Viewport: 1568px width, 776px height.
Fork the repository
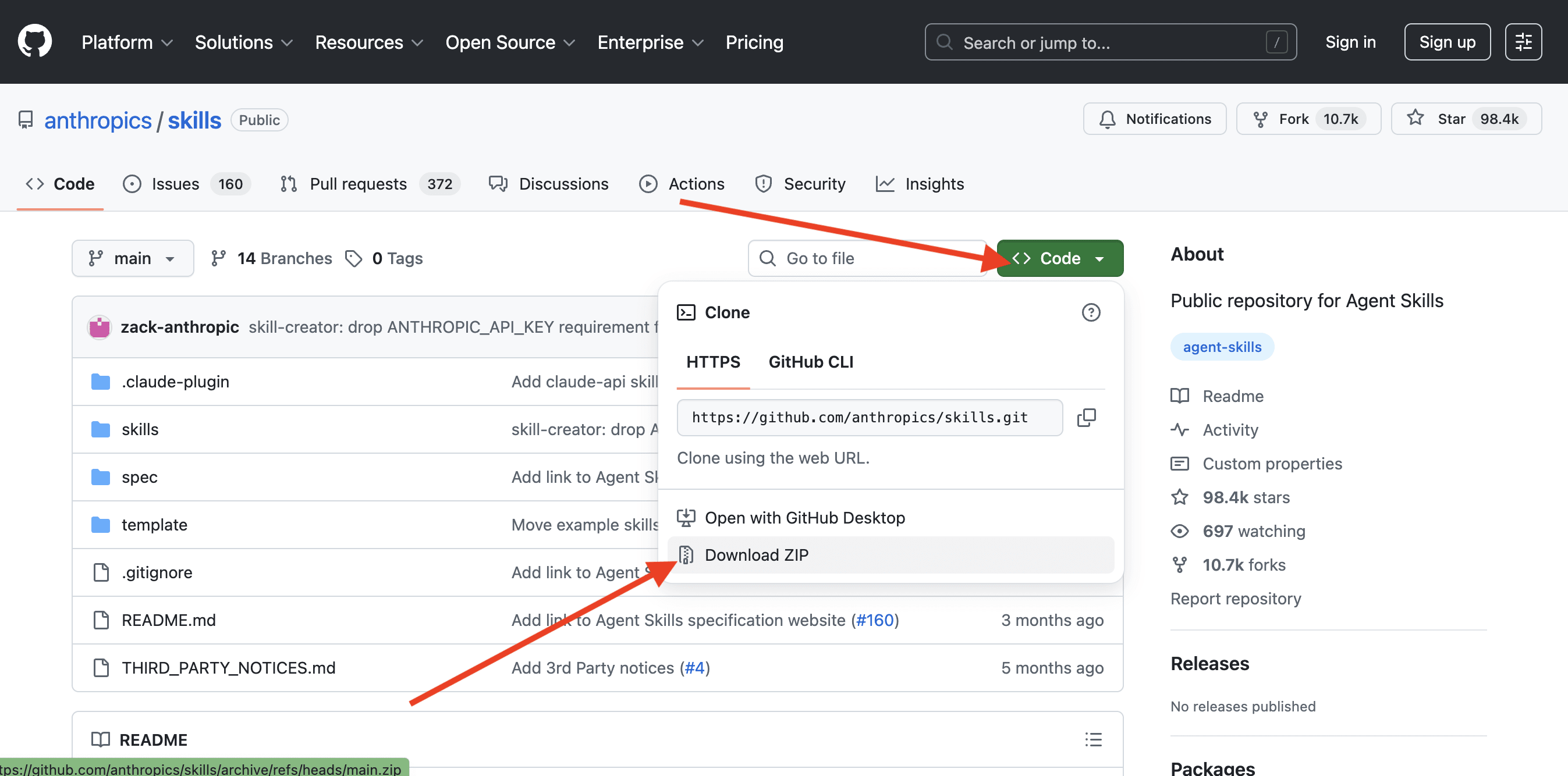point(1293,119)
